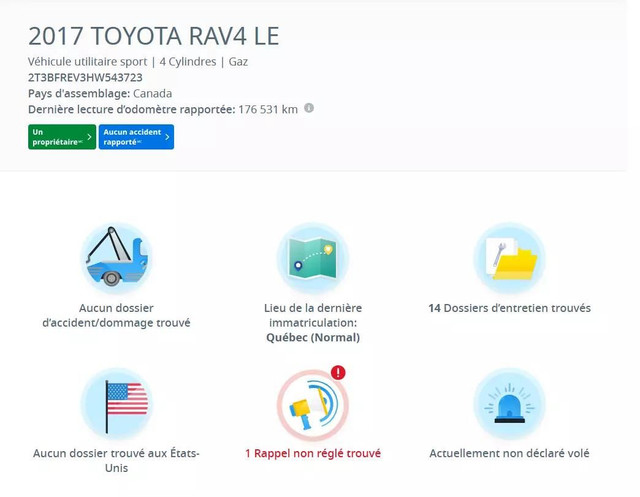
Task: Click 'Aucun dossier d'accident/dommage trouvé' text
Action: pos(116,315)
